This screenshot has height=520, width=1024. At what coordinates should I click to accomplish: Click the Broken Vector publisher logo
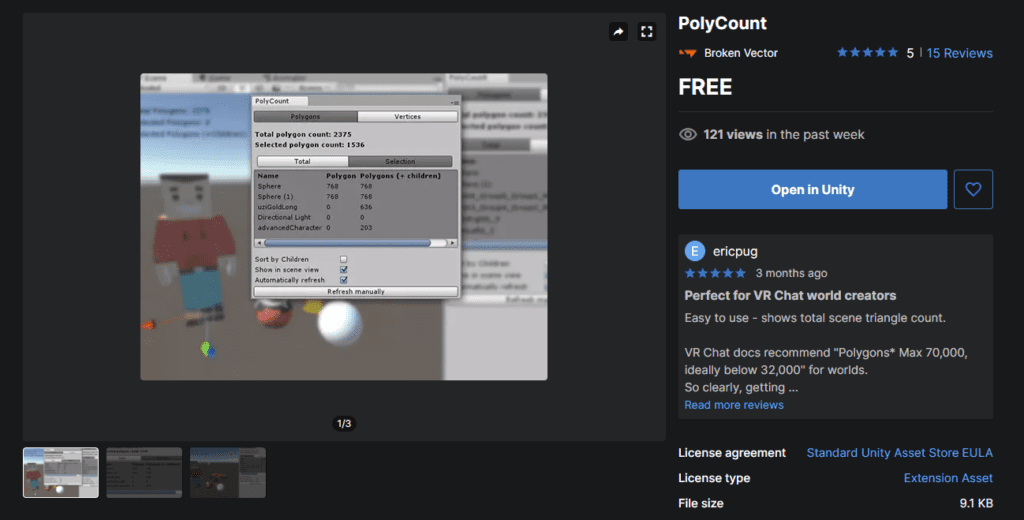pyautogui.click(x=688, y=53)
